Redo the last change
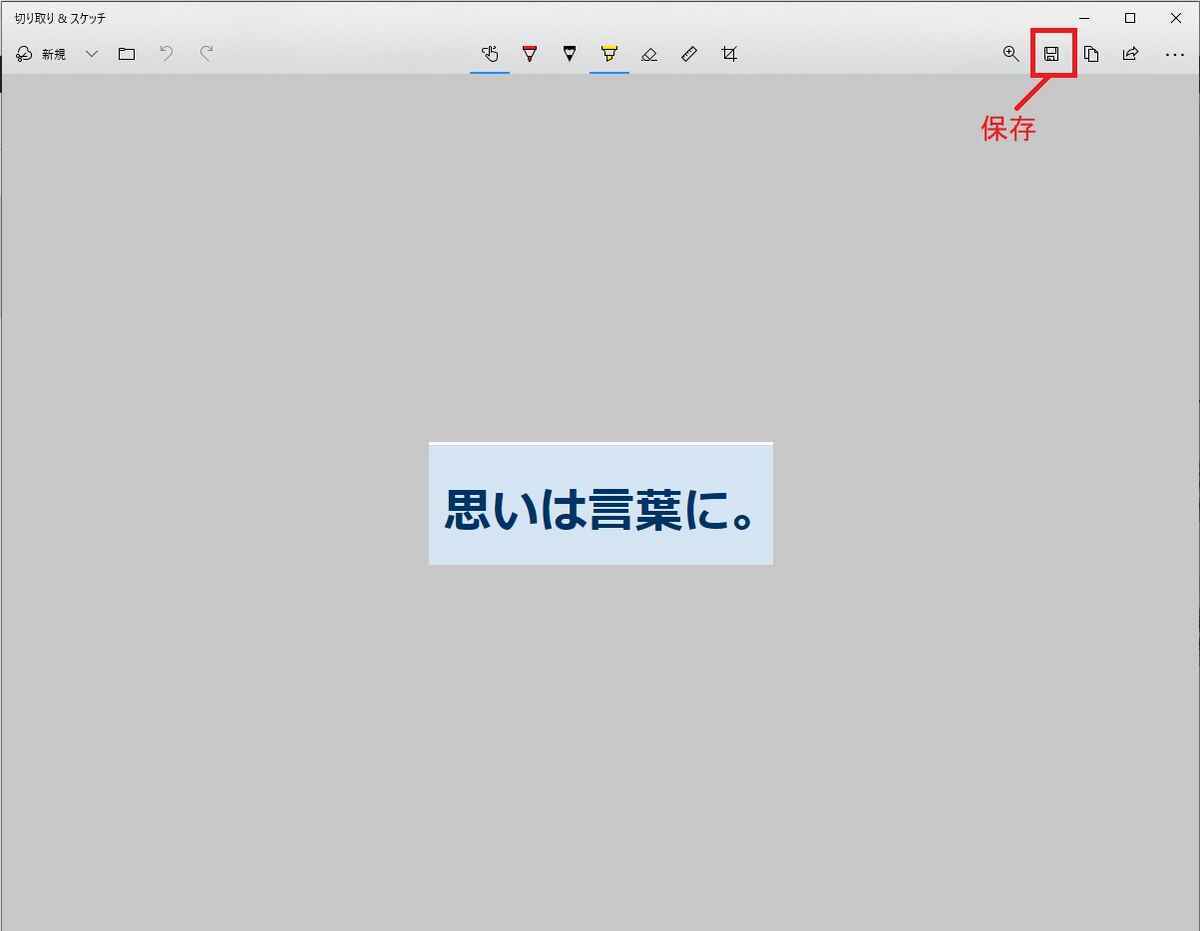The width and height of the screenshot is (1200, 931). tap(206, 54)
